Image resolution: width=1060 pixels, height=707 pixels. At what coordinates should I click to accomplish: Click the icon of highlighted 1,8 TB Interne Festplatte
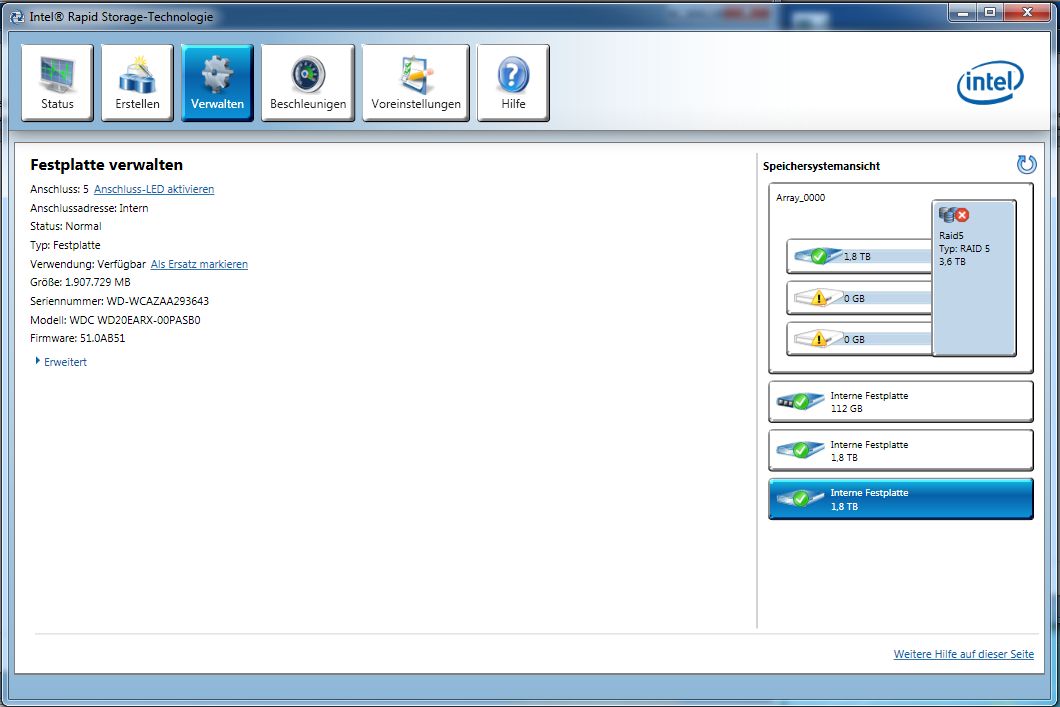[799, 499]
